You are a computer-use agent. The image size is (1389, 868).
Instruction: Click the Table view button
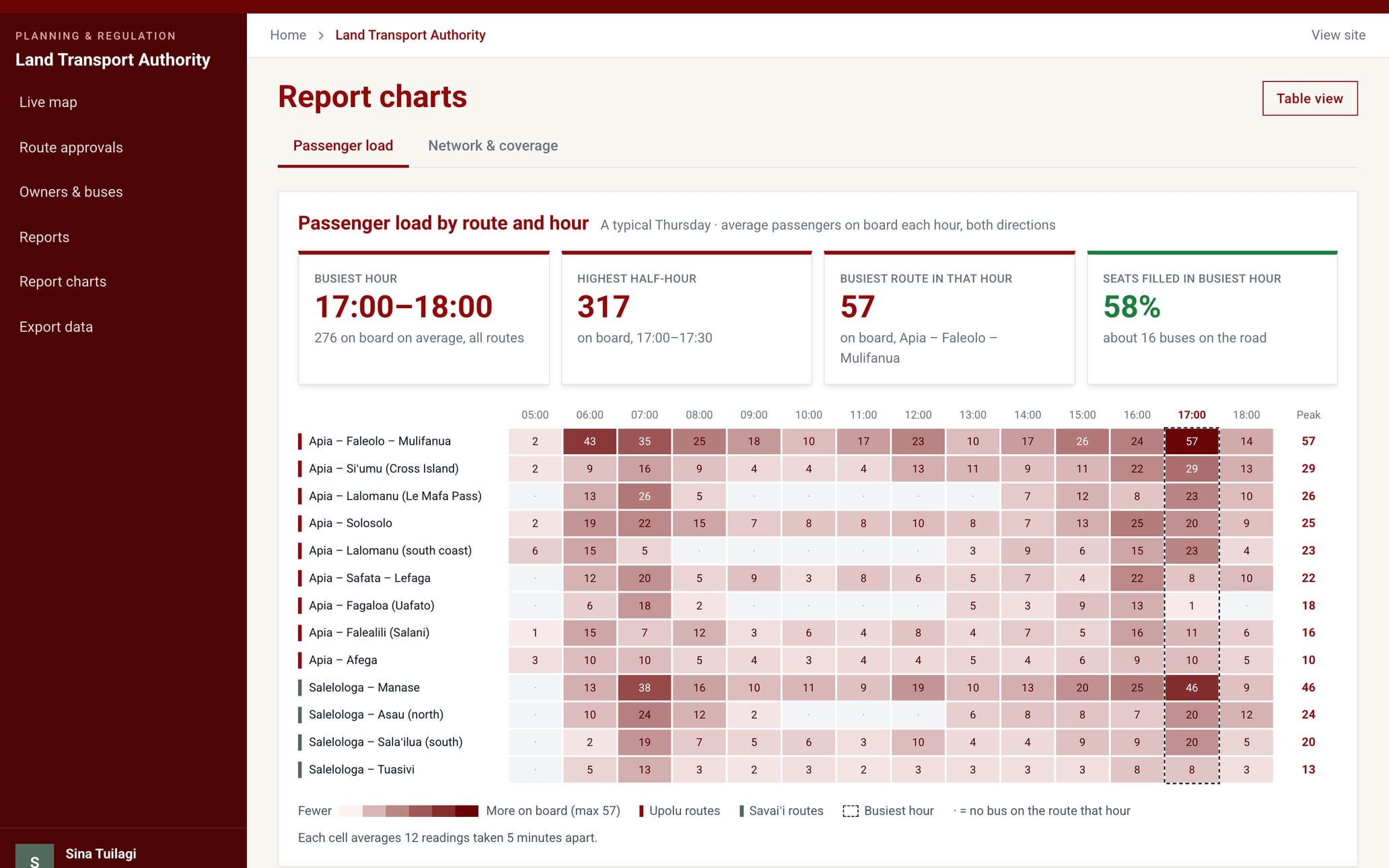pos(1310,98)
